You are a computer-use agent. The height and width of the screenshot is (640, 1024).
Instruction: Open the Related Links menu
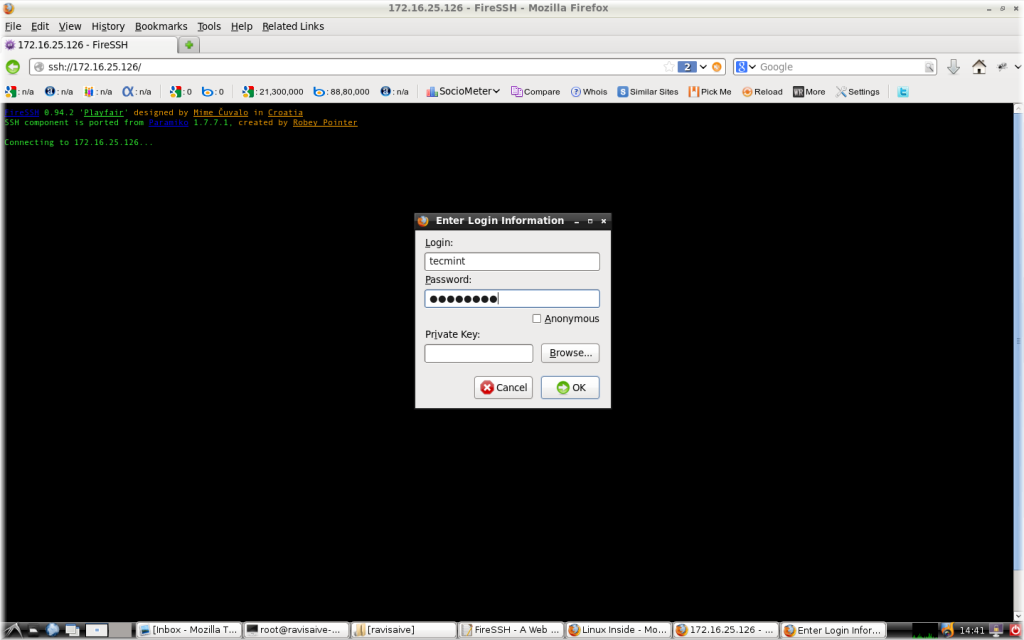[x=293, y=26]
